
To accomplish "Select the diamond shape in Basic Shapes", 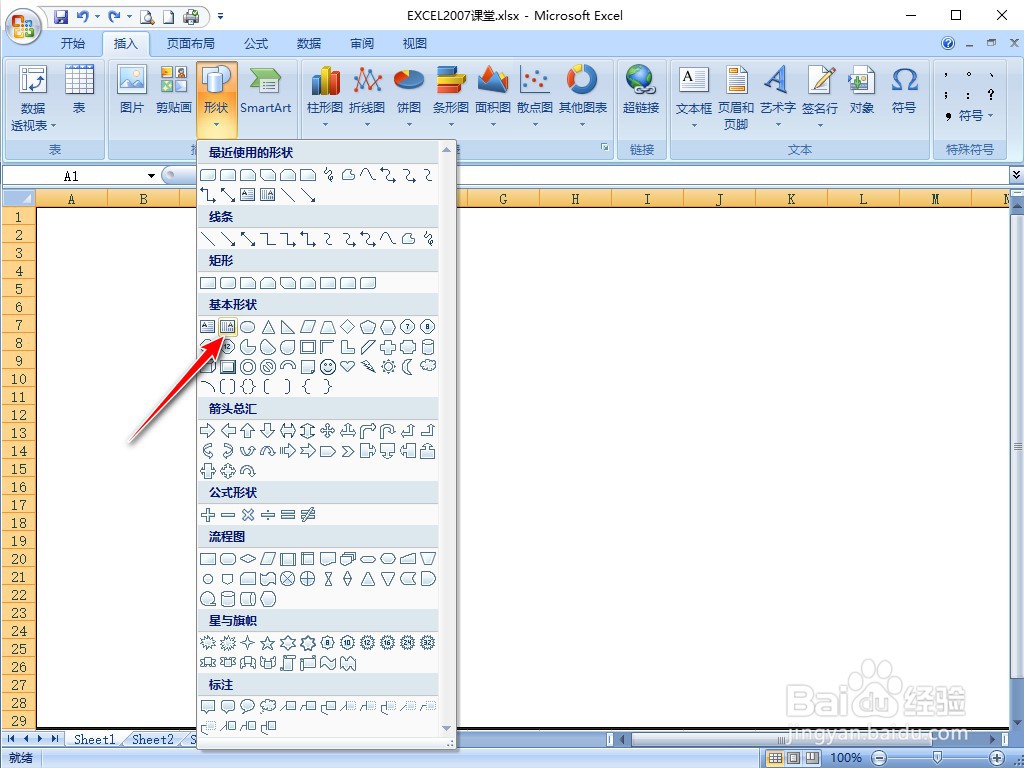I will click(348, 327).
